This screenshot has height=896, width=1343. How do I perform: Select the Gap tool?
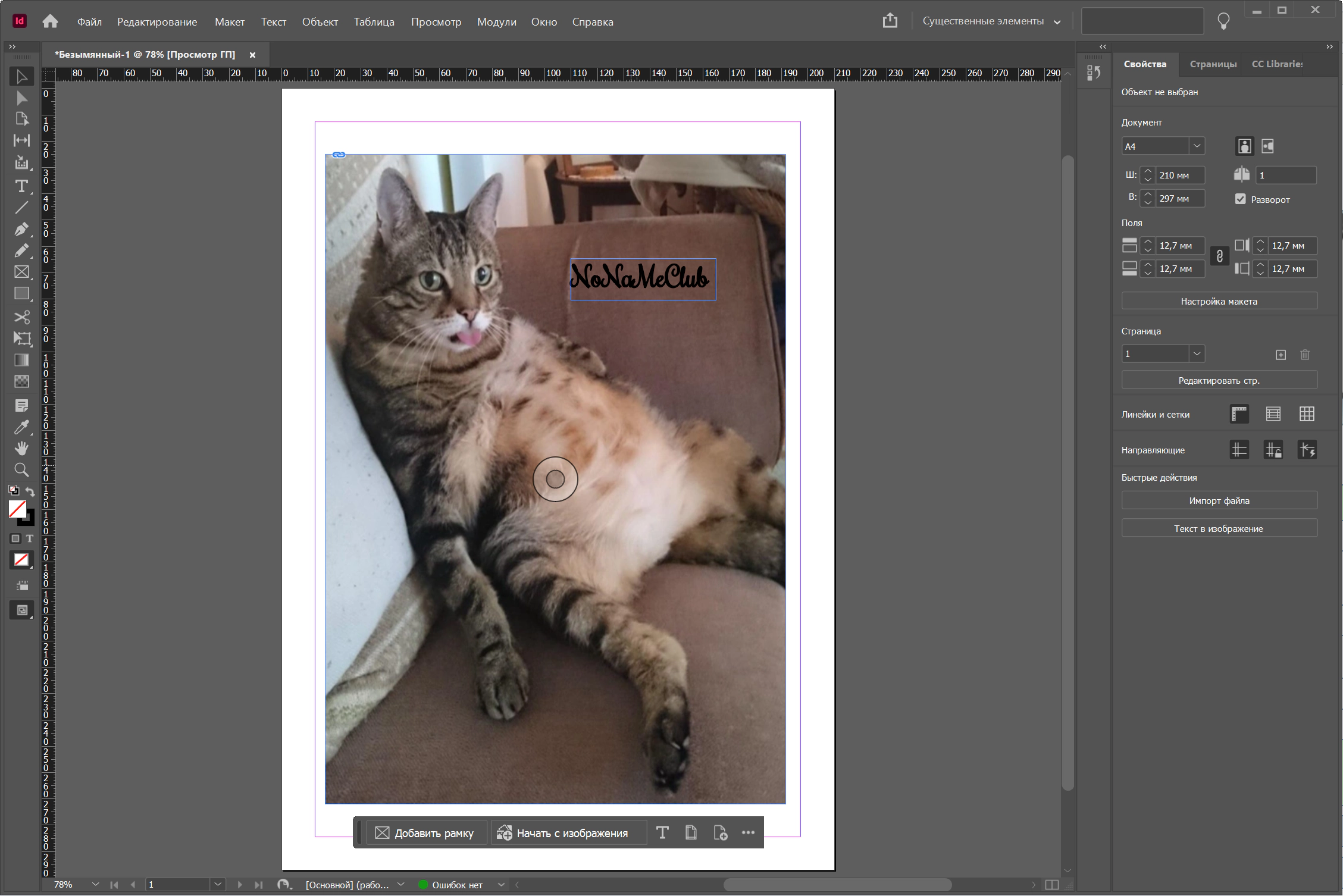click(x=21, y=140)
